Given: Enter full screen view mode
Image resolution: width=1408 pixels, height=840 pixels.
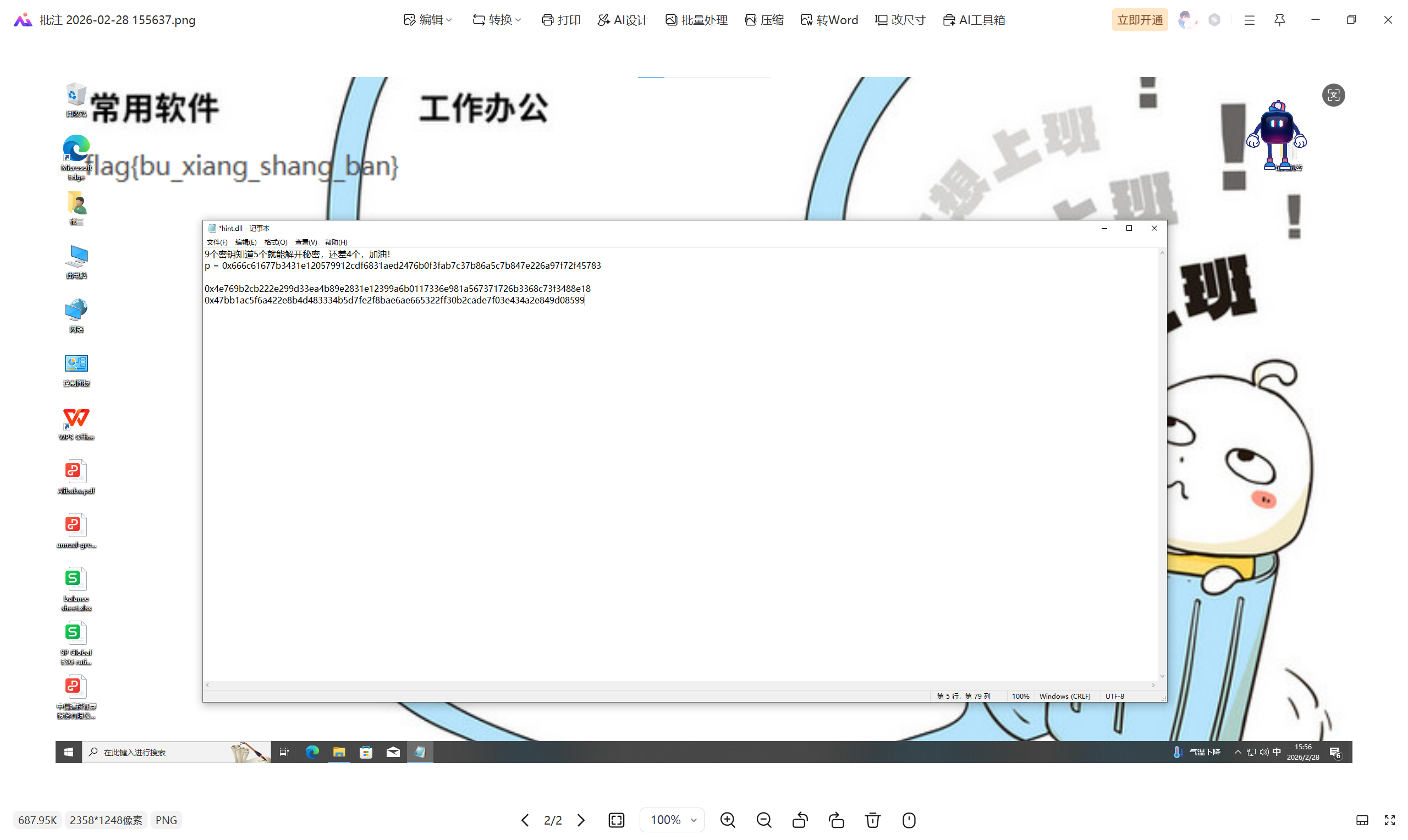Looking at the screenshot, I should tap(1389, 820).
